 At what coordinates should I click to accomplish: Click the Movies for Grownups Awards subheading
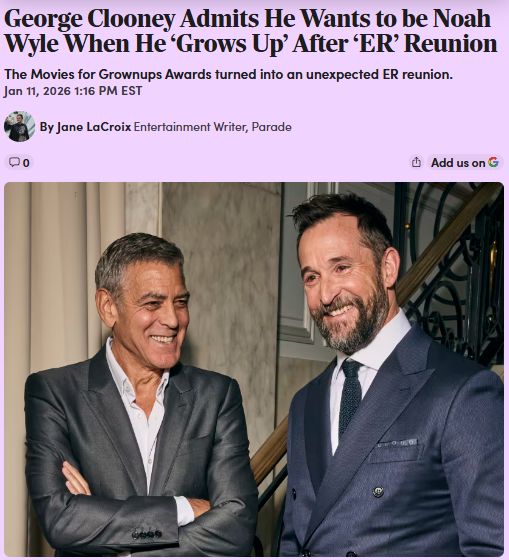228,74
